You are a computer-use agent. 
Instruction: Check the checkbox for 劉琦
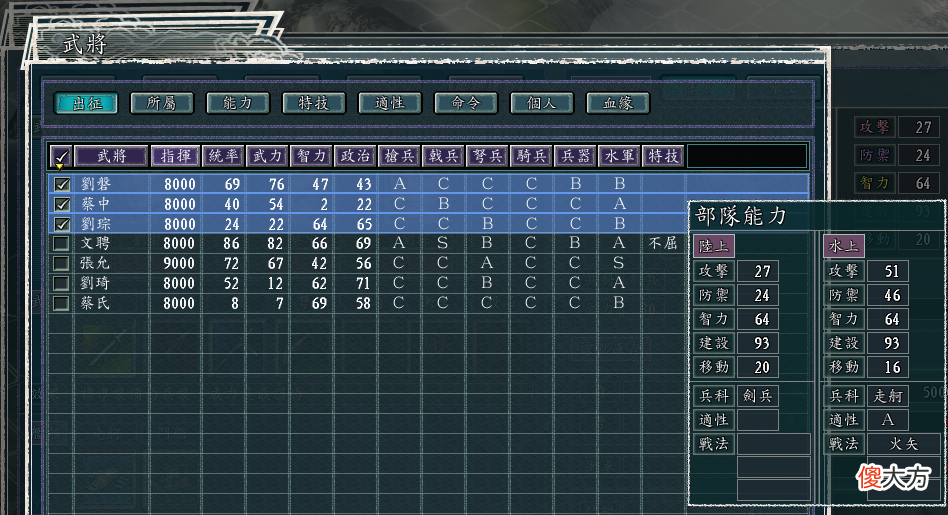61,283
